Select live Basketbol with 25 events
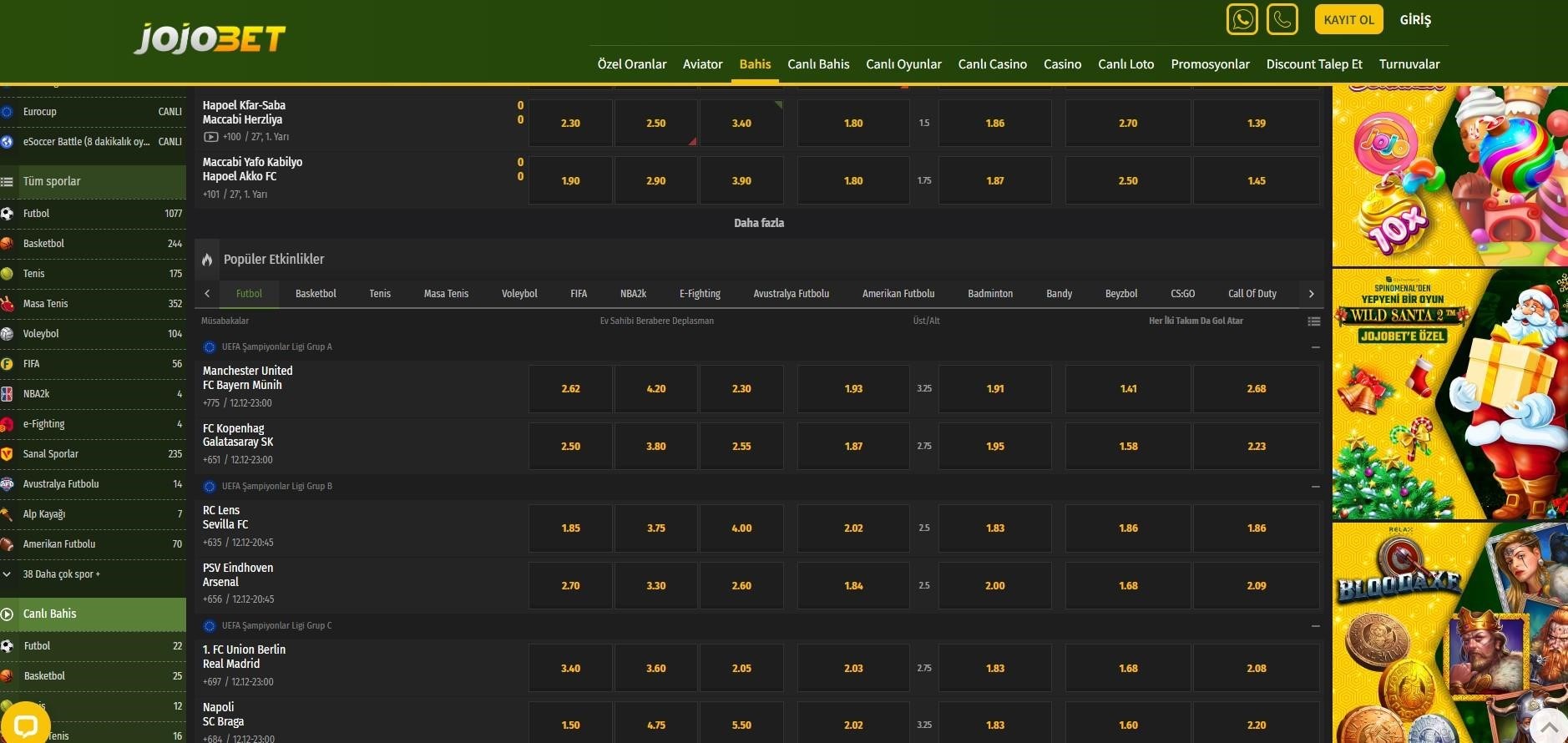The image size is (1568, 743). [93, 676]
